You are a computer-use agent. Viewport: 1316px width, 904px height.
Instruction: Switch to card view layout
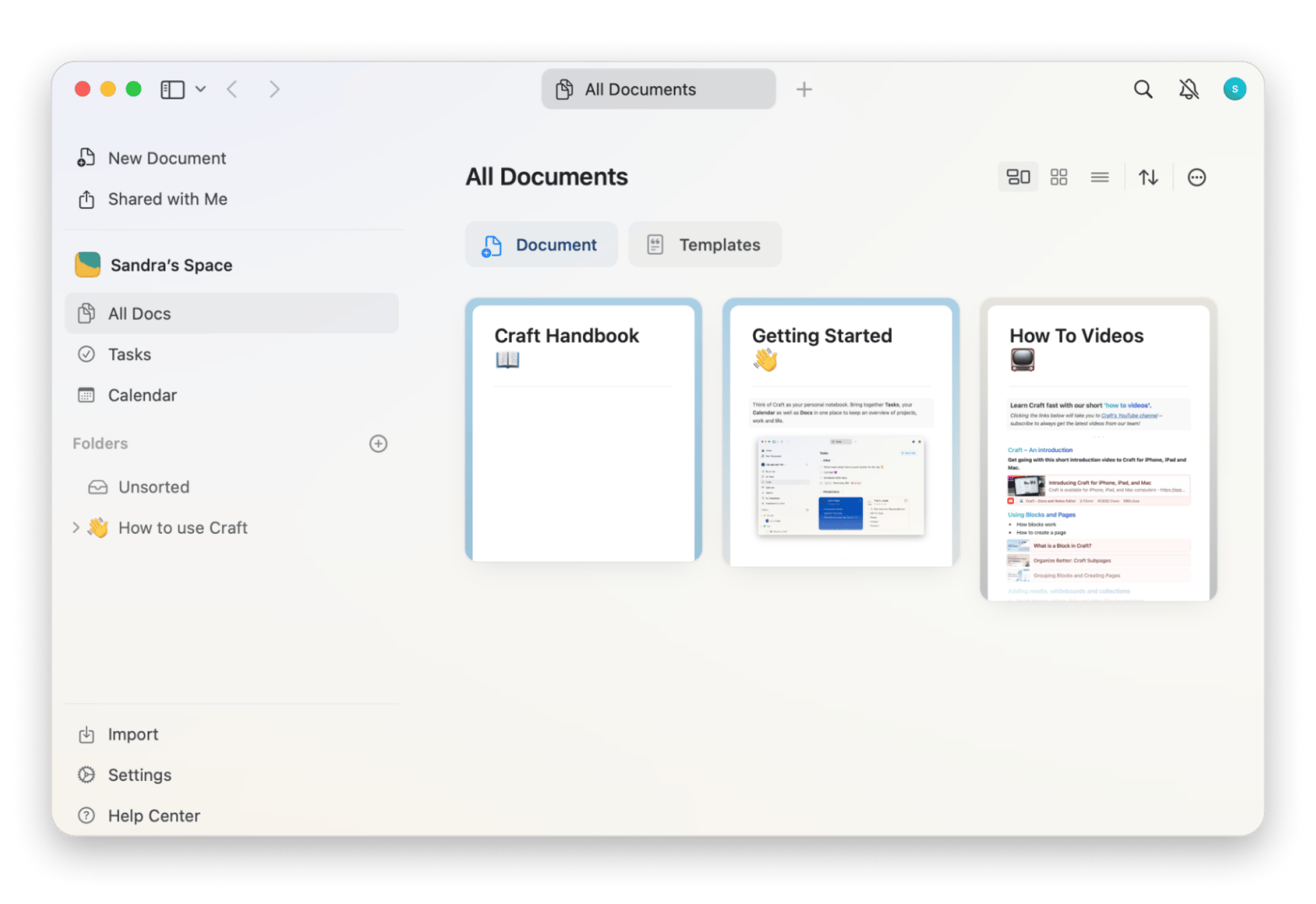click(x=1017, y=176)
